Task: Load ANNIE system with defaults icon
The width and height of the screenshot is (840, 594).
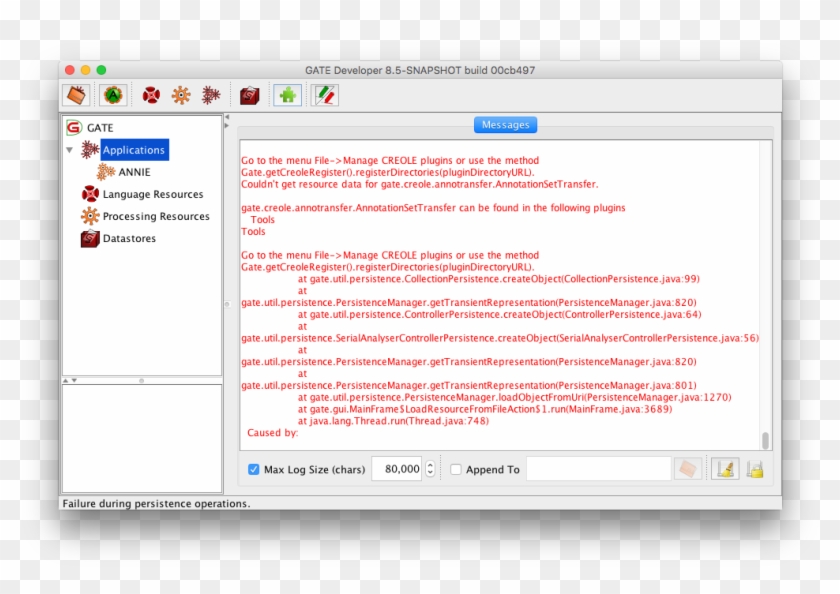Action: [113, 95]
